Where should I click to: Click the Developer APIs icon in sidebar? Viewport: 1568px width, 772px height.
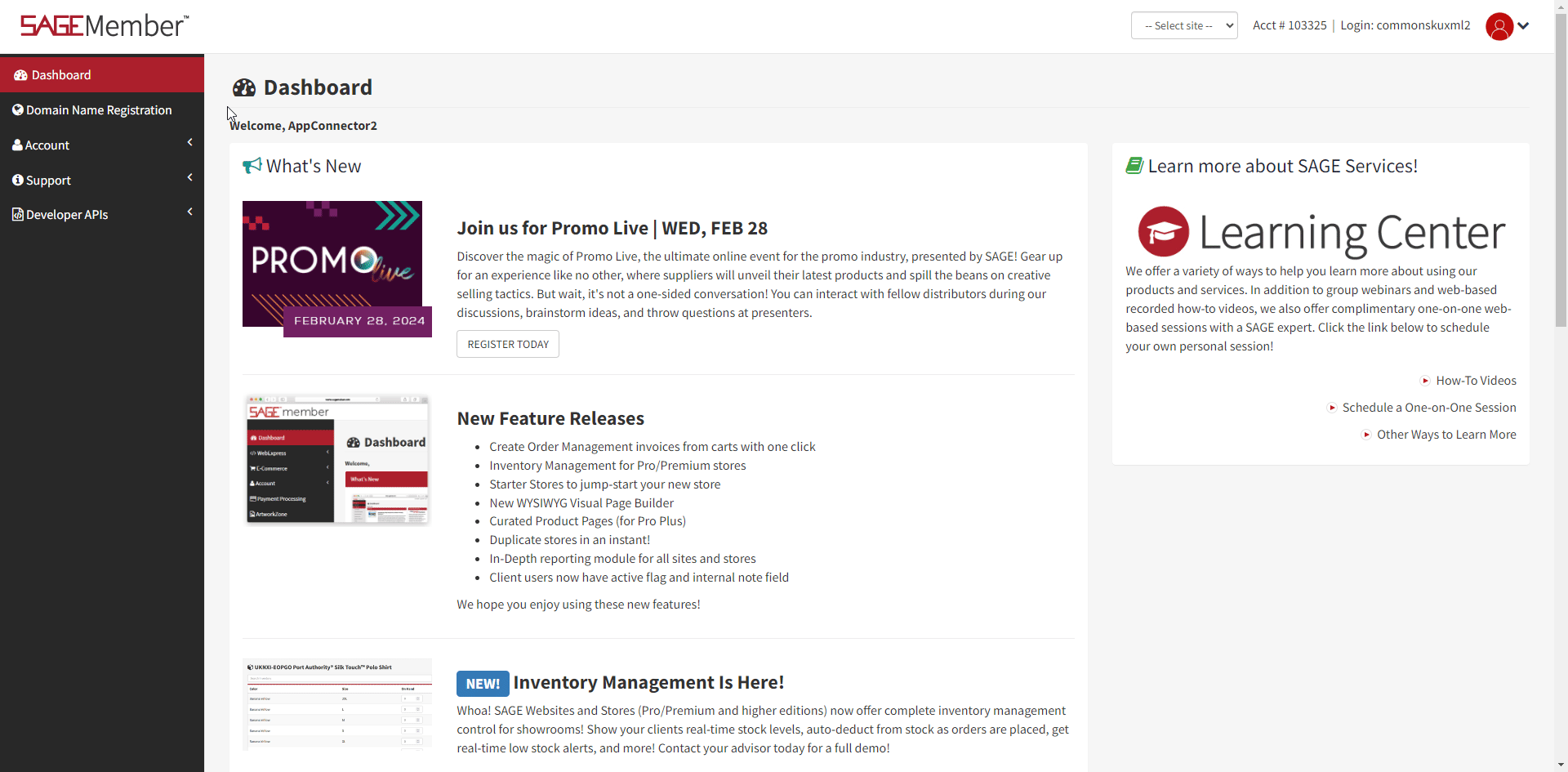pos(18,214)
